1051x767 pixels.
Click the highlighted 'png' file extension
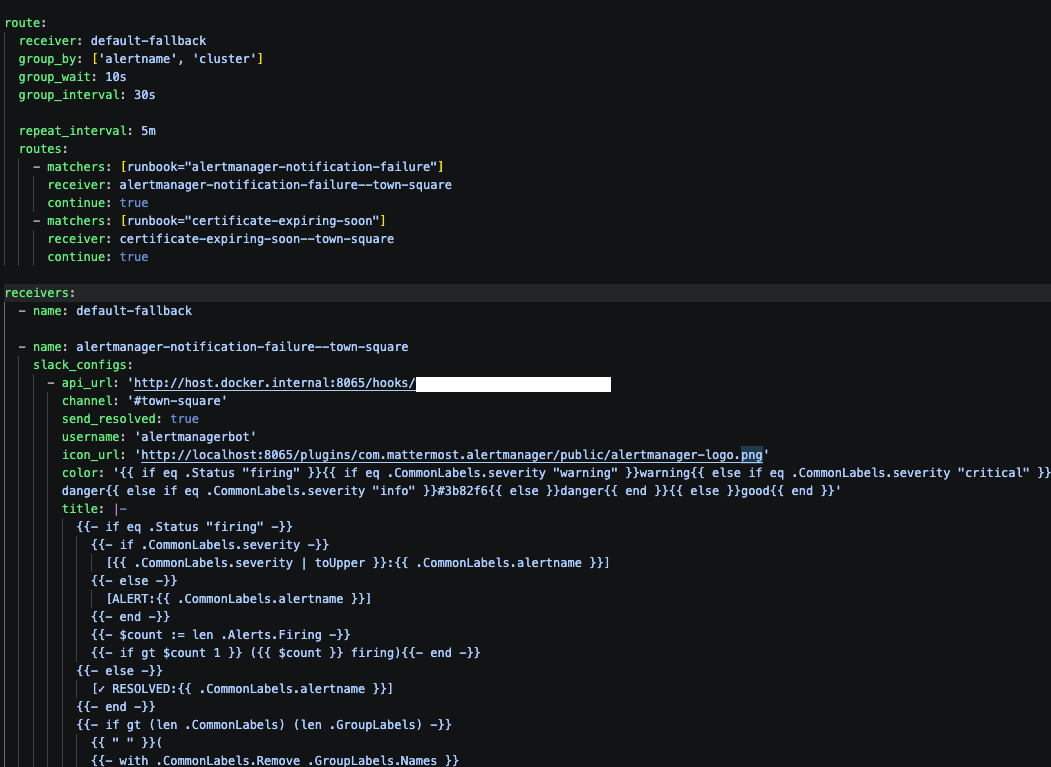click(751, 455)
